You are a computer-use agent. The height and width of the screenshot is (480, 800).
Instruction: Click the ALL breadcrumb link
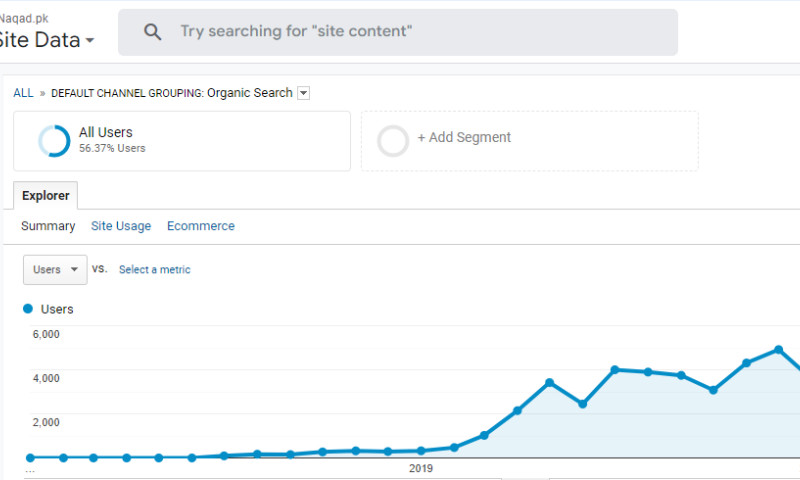(23, 93)
